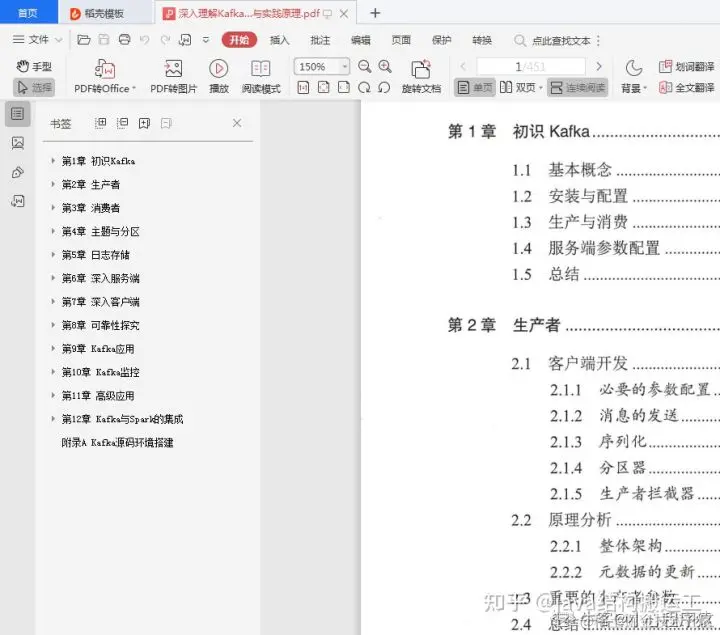Select the Hand tool
The height and width of the screenshot is (635, 720).
coord(34,67)
